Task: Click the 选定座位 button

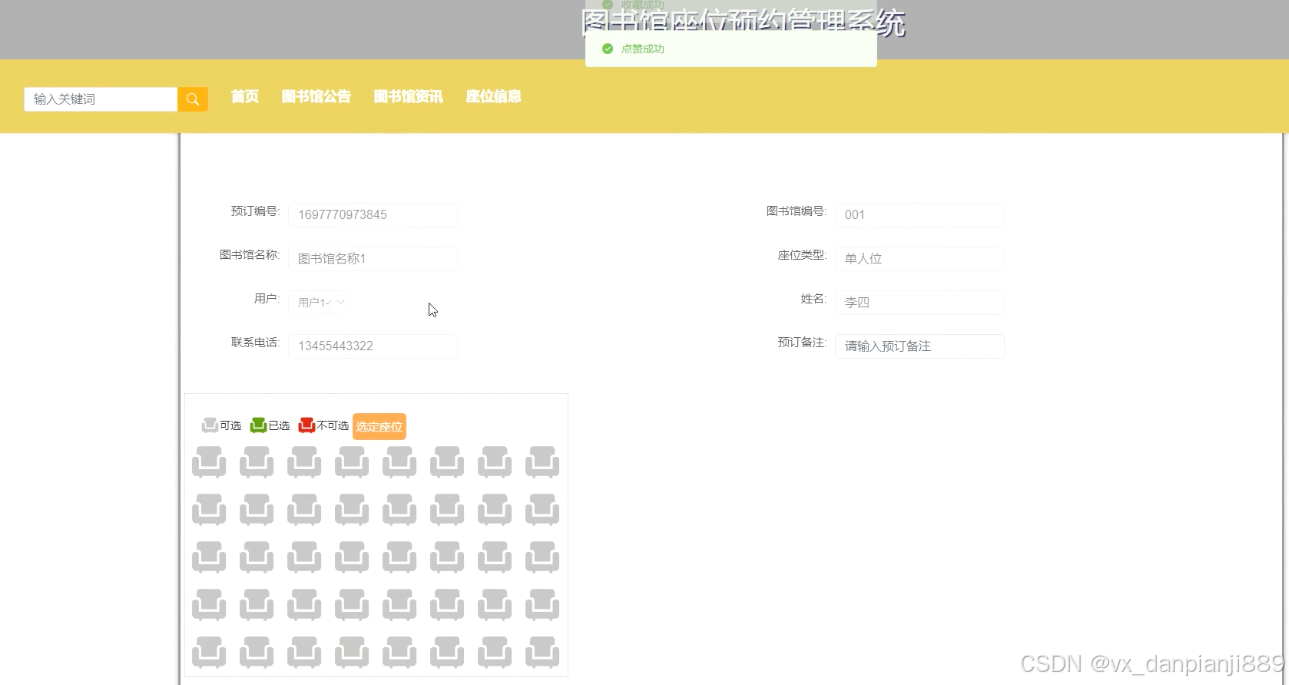Action: [379, 426]
